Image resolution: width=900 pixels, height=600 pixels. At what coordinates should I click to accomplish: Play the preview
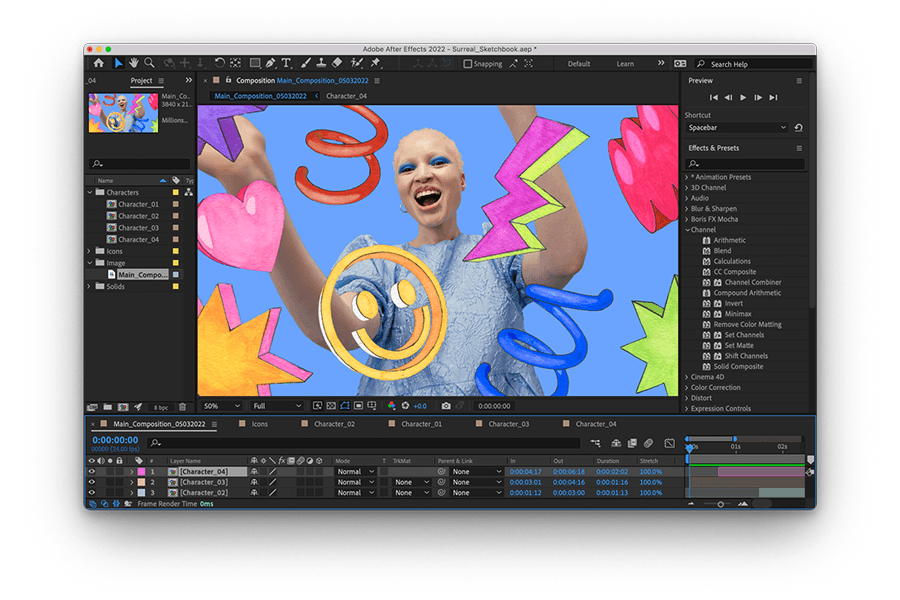[x=743, y=97]
